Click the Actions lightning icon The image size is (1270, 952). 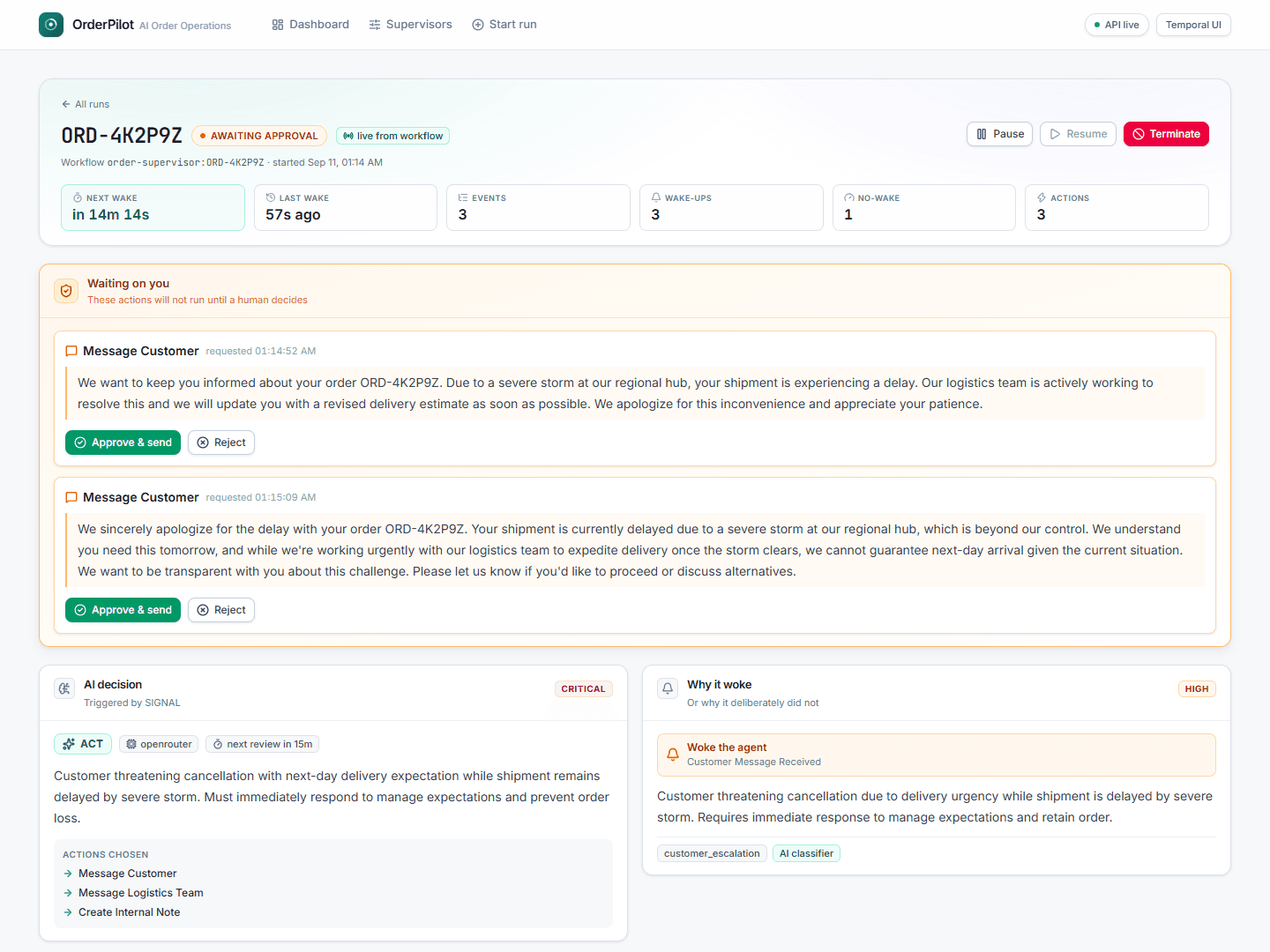pyautogui.click(x=1042, y=198)
